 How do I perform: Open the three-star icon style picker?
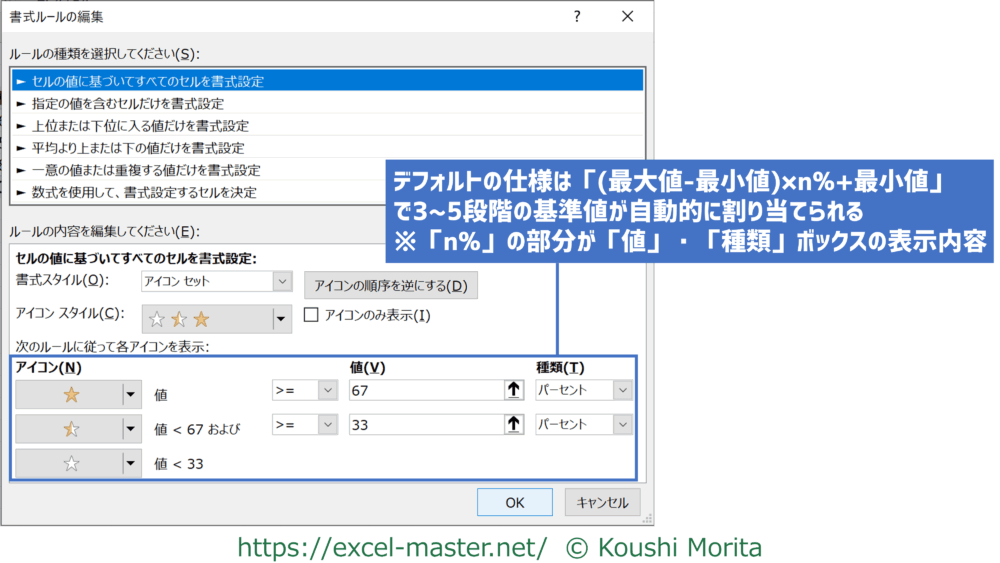click(281, 319)
